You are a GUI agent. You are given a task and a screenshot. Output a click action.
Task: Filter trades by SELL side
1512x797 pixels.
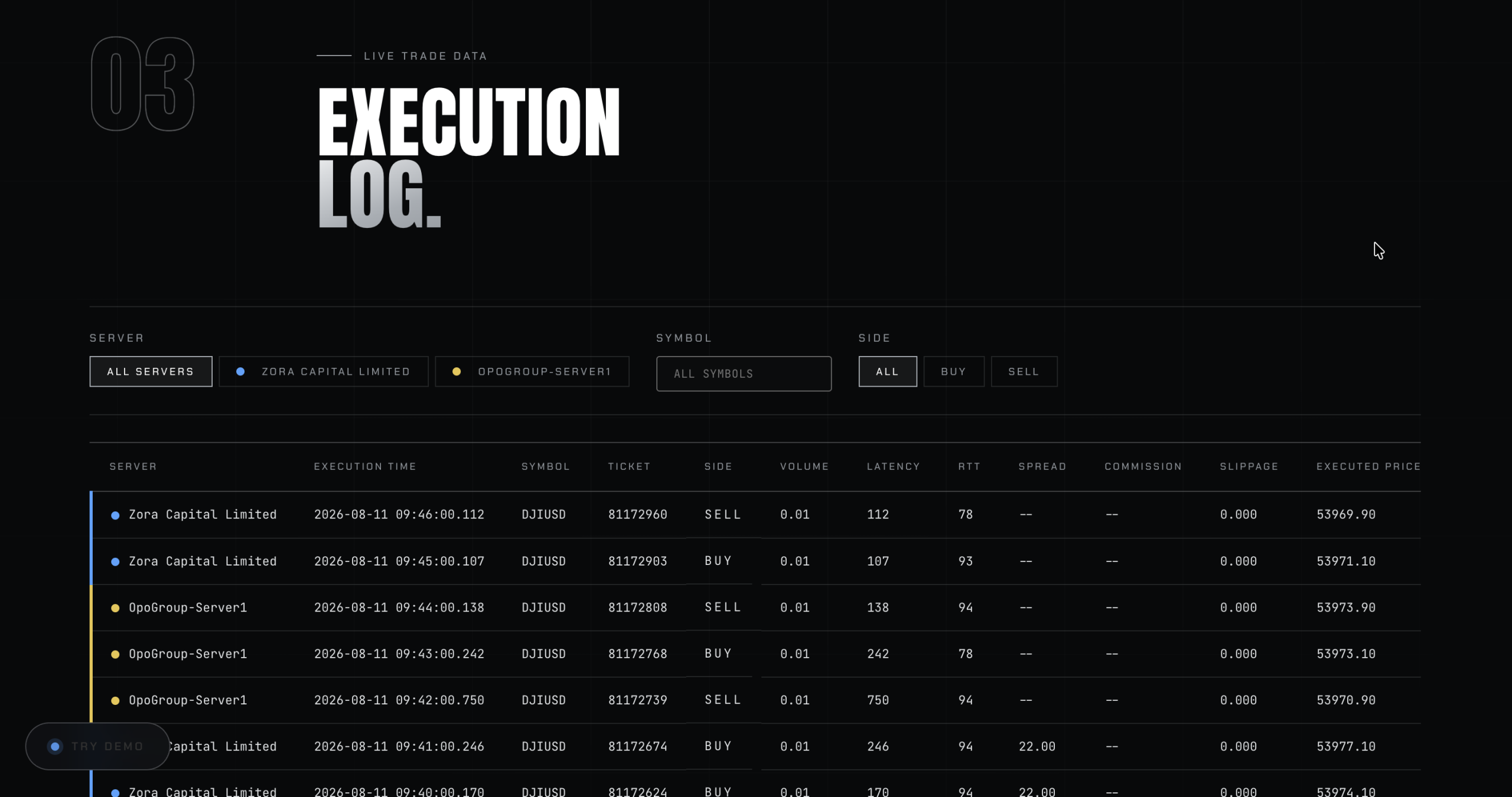[x=1024, y=371]
